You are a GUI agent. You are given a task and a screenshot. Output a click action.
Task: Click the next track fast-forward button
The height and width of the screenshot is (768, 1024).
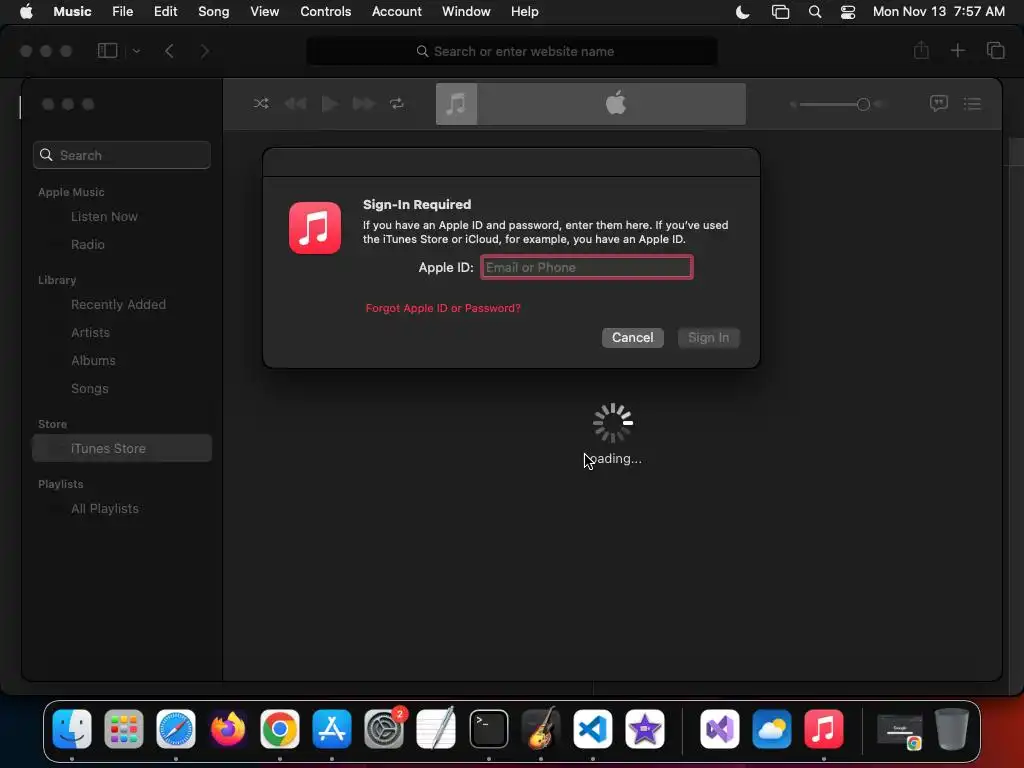[363, 103]
